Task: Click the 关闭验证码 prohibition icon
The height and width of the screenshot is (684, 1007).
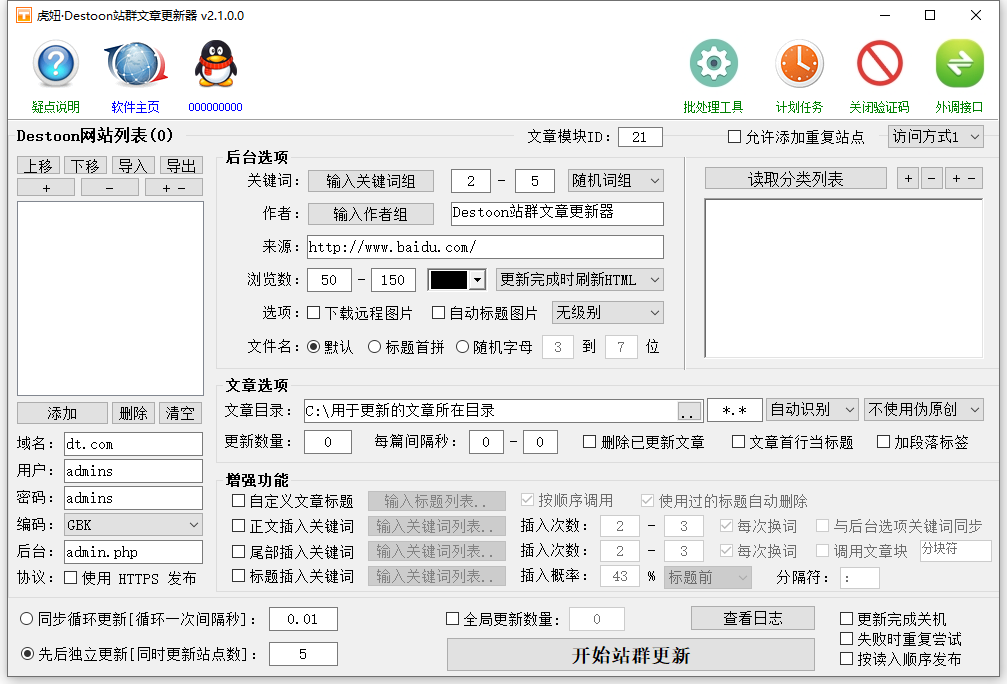Action: (879, 64)
